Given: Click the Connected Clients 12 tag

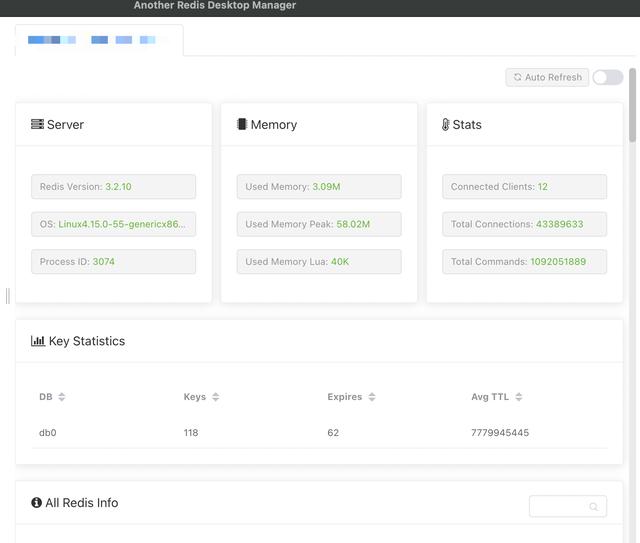Looking at the screenshot, I should 524,187.
